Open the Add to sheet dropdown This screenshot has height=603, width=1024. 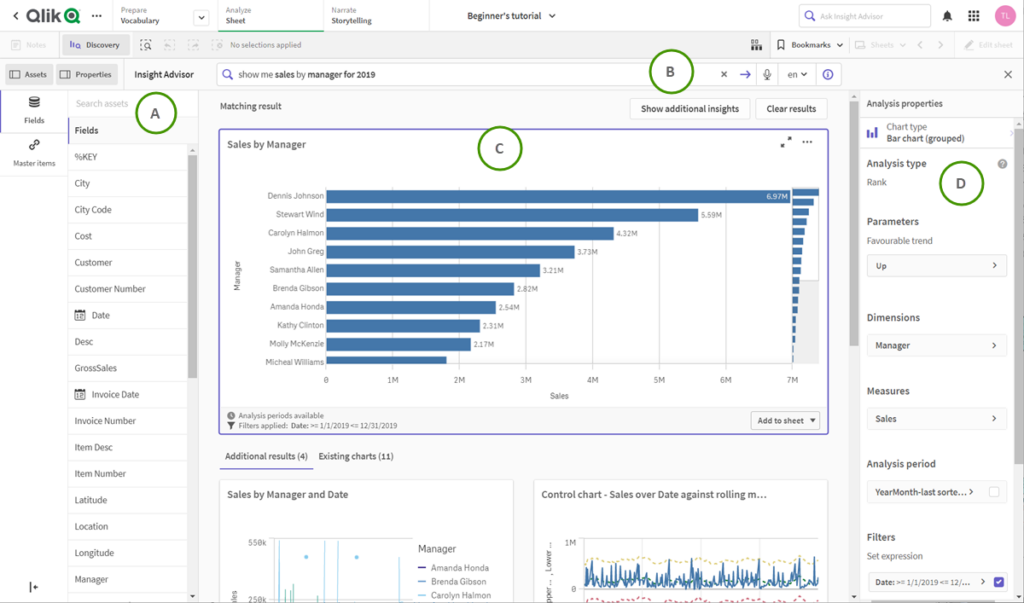click(x=785, y=421)
